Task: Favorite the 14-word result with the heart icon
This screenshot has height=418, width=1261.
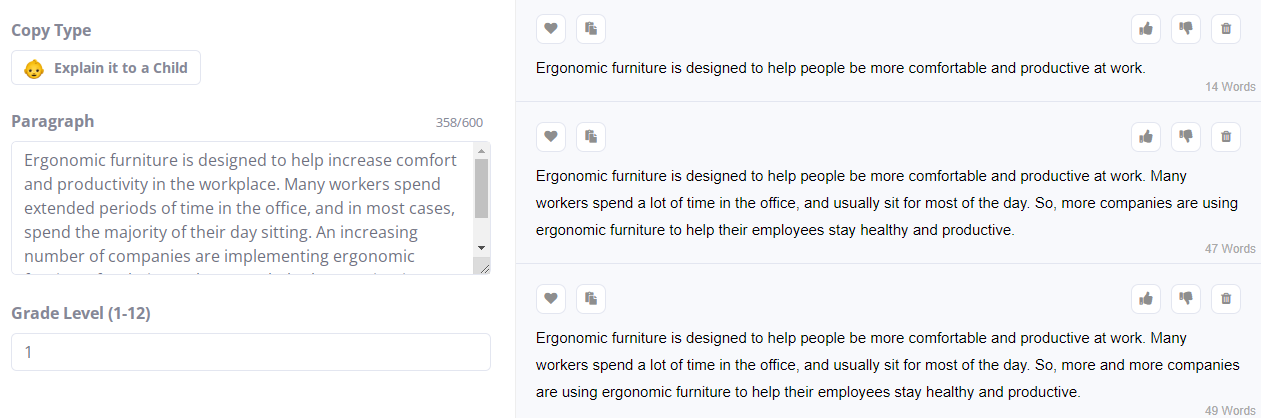Action: click(551, 29)
